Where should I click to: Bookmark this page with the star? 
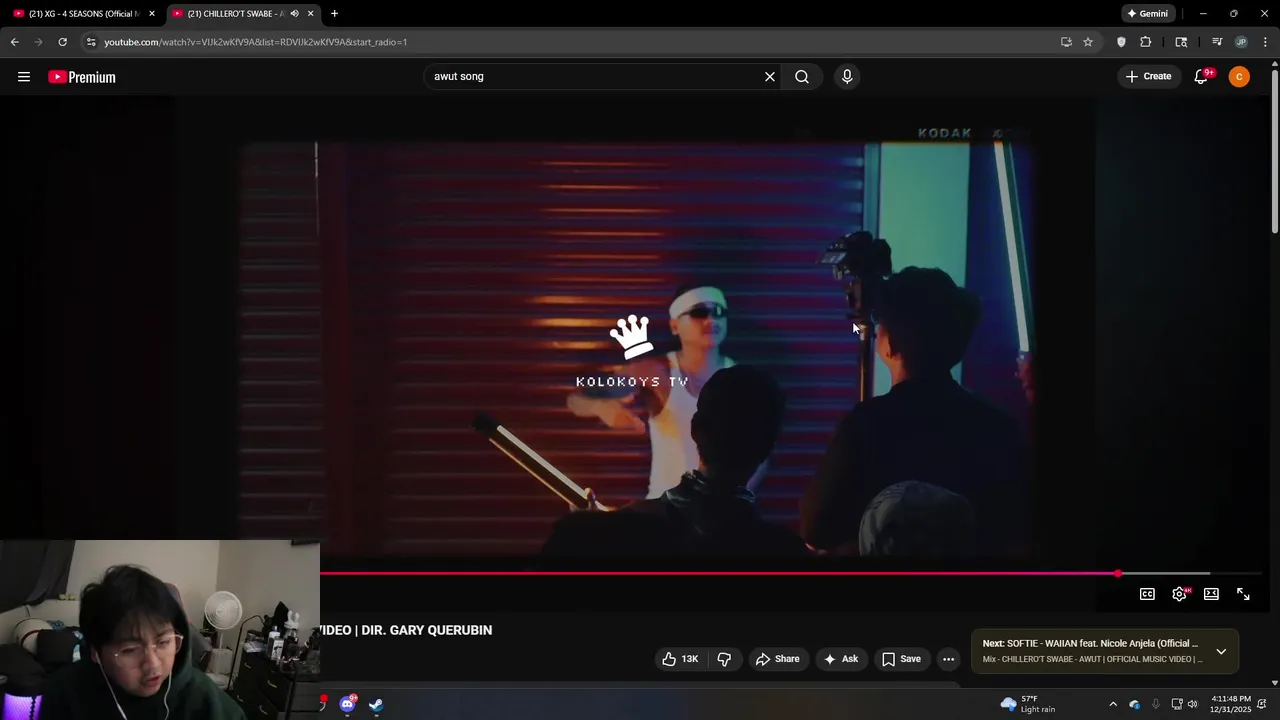click(1088, 42)
